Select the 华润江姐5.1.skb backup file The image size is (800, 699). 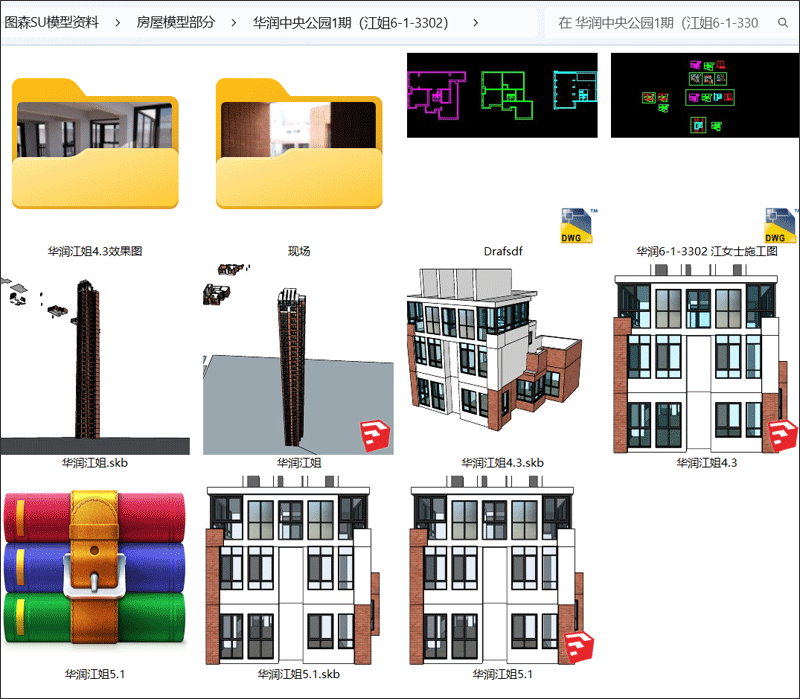(x=299, y=575)
